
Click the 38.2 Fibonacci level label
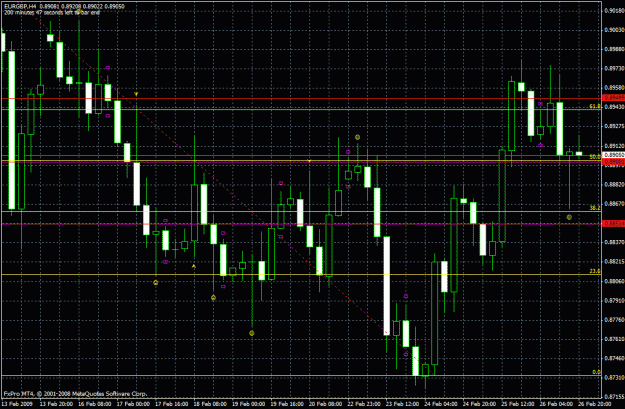coord(595,208)
